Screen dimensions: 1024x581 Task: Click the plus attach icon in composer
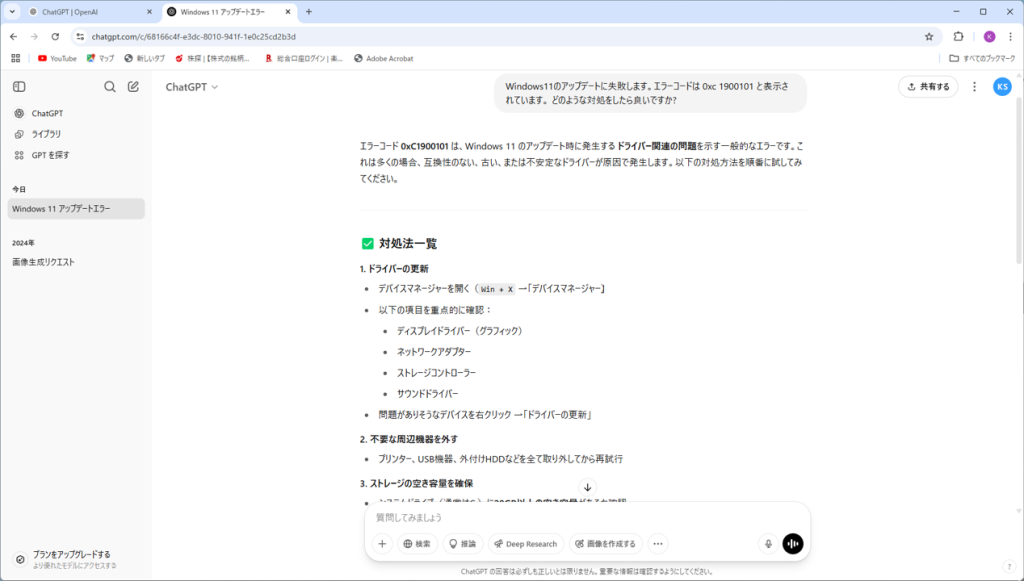[382, 544]
